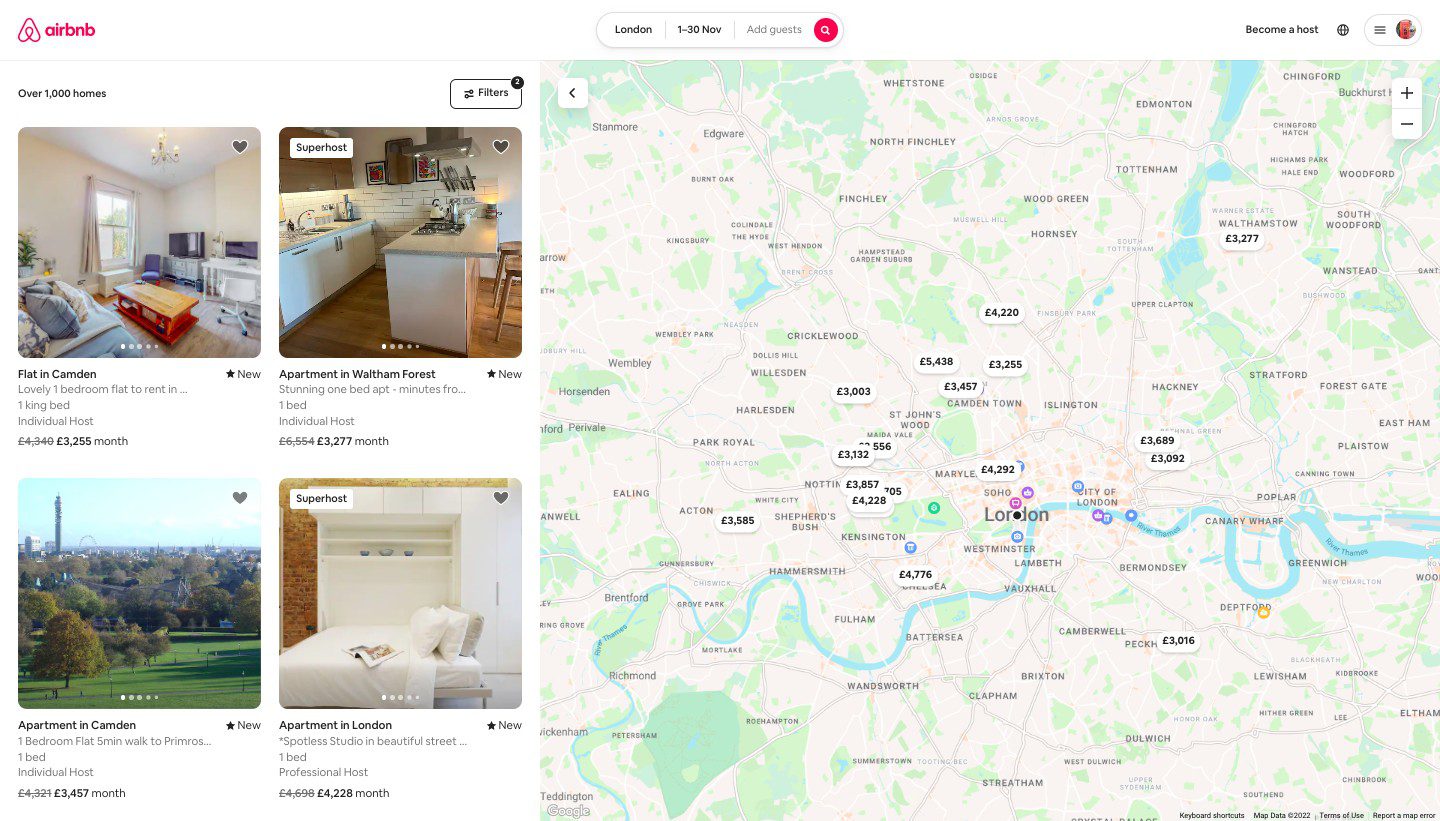Click the Google logo on map
Image resolution: width=1440 pixels, height=821 pixels.
pos(568,811)
